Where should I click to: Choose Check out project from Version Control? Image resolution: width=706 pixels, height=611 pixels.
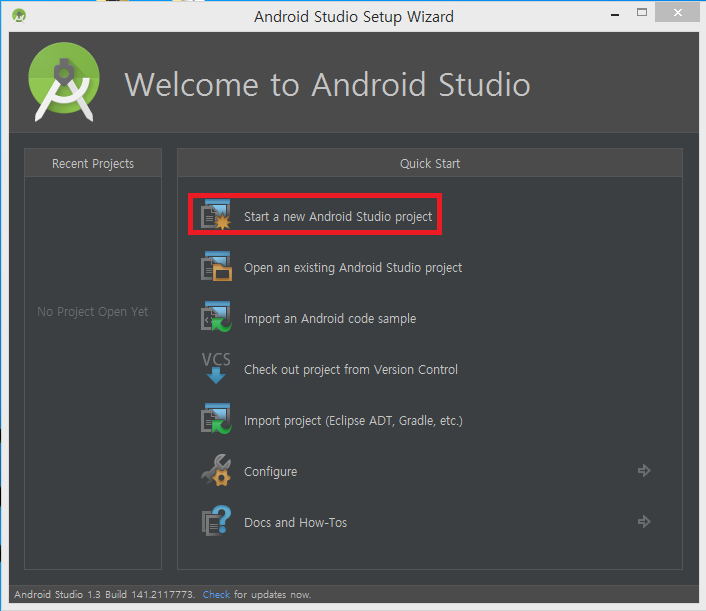pos(351,370)
